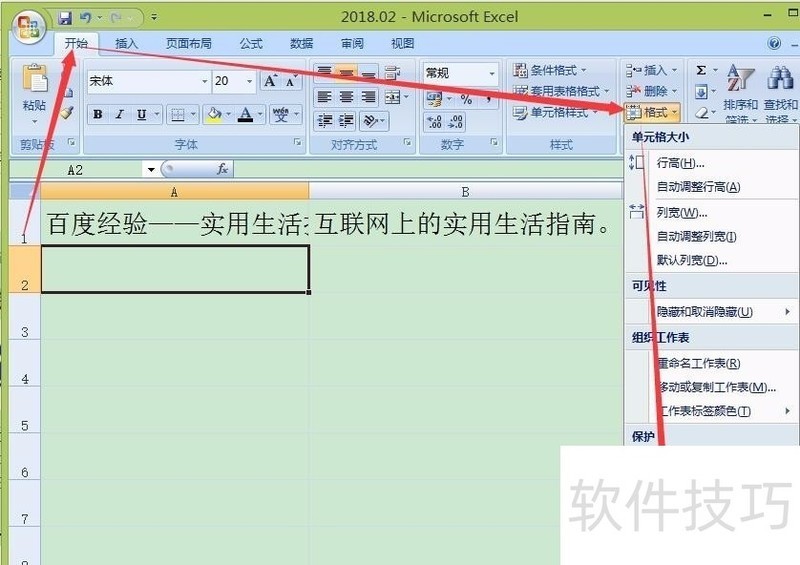Toggle middle vertical alignment

pyautogui.click(x=346, y=72)
